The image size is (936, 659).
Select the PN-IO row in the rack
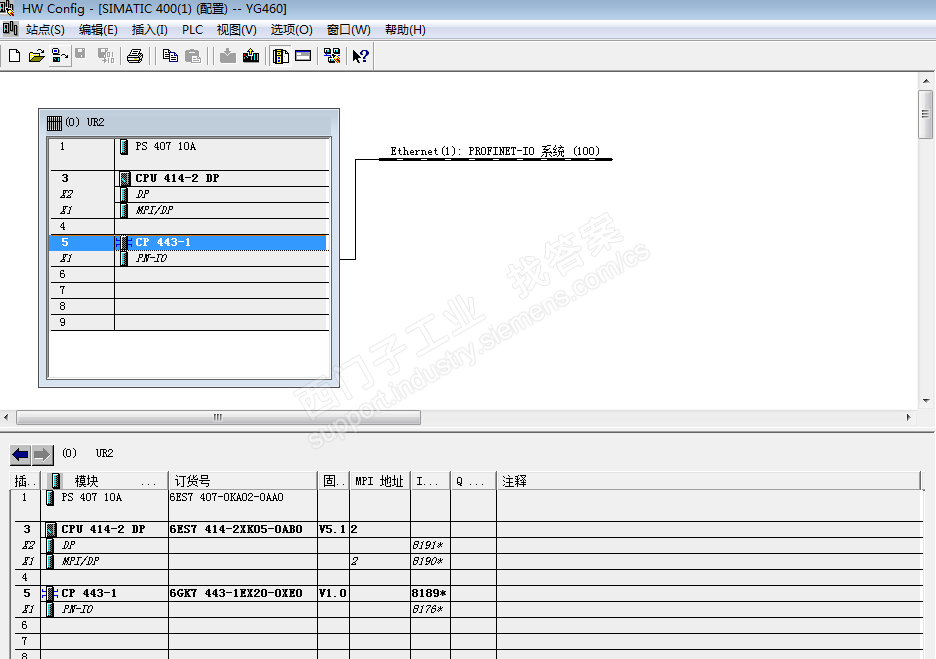(189, 258)
